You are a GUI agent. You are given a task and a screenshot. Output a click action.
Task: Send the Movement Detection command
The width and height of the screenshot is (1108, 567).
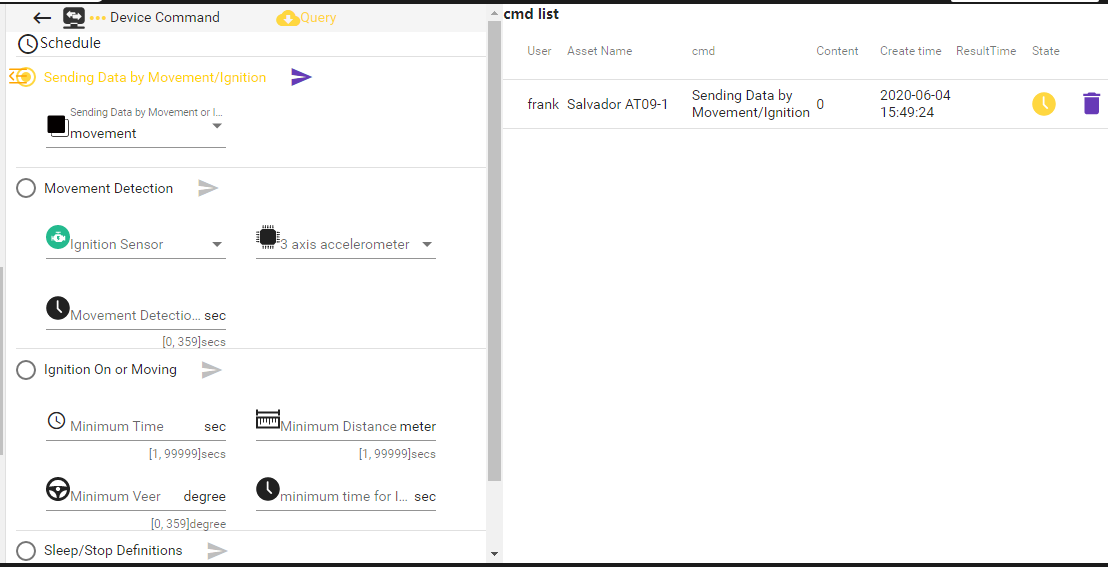point(208,188)
